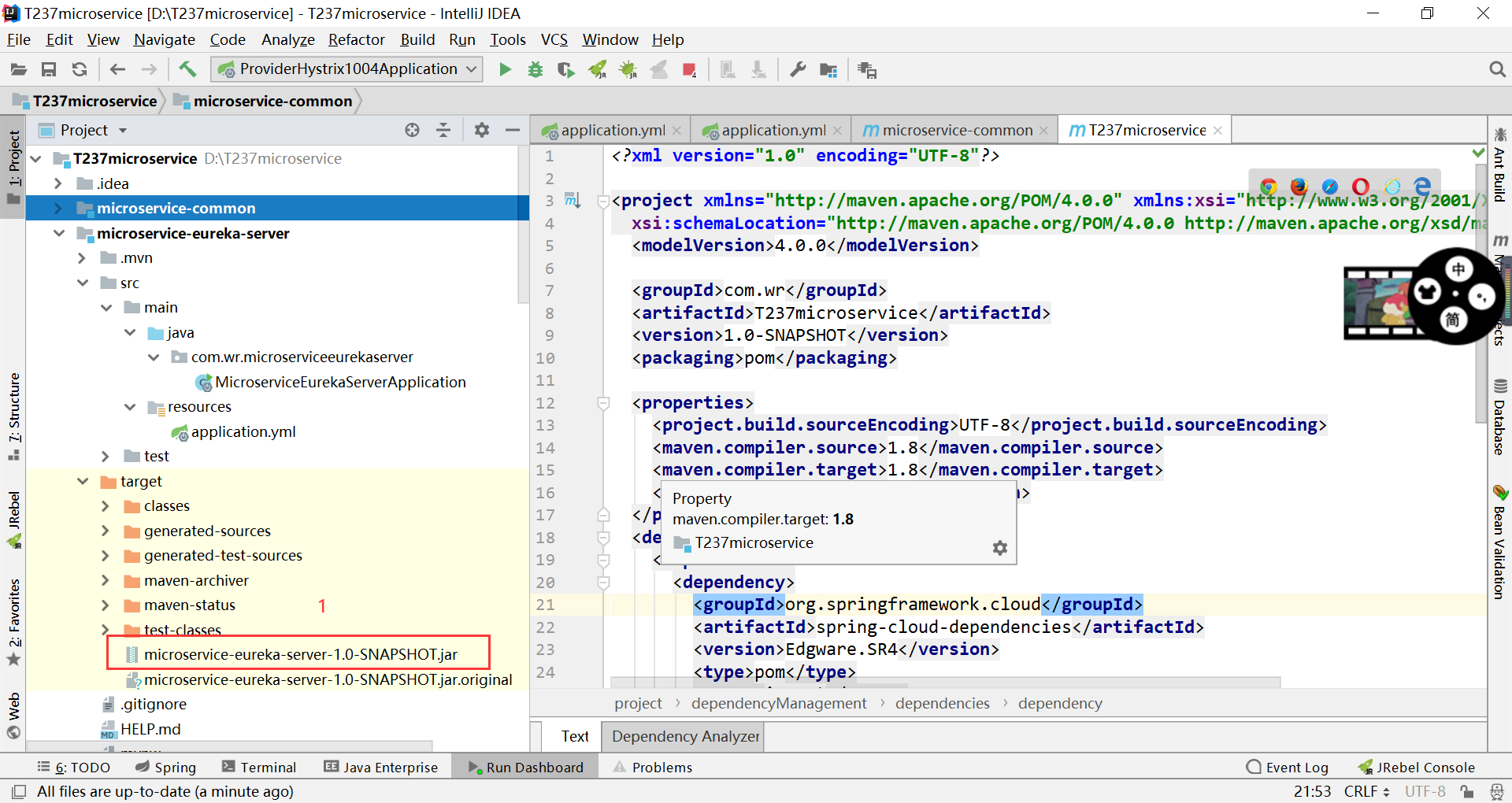Run with coverage shield icon
This screenshot has width=1512, height=803.
566,70
